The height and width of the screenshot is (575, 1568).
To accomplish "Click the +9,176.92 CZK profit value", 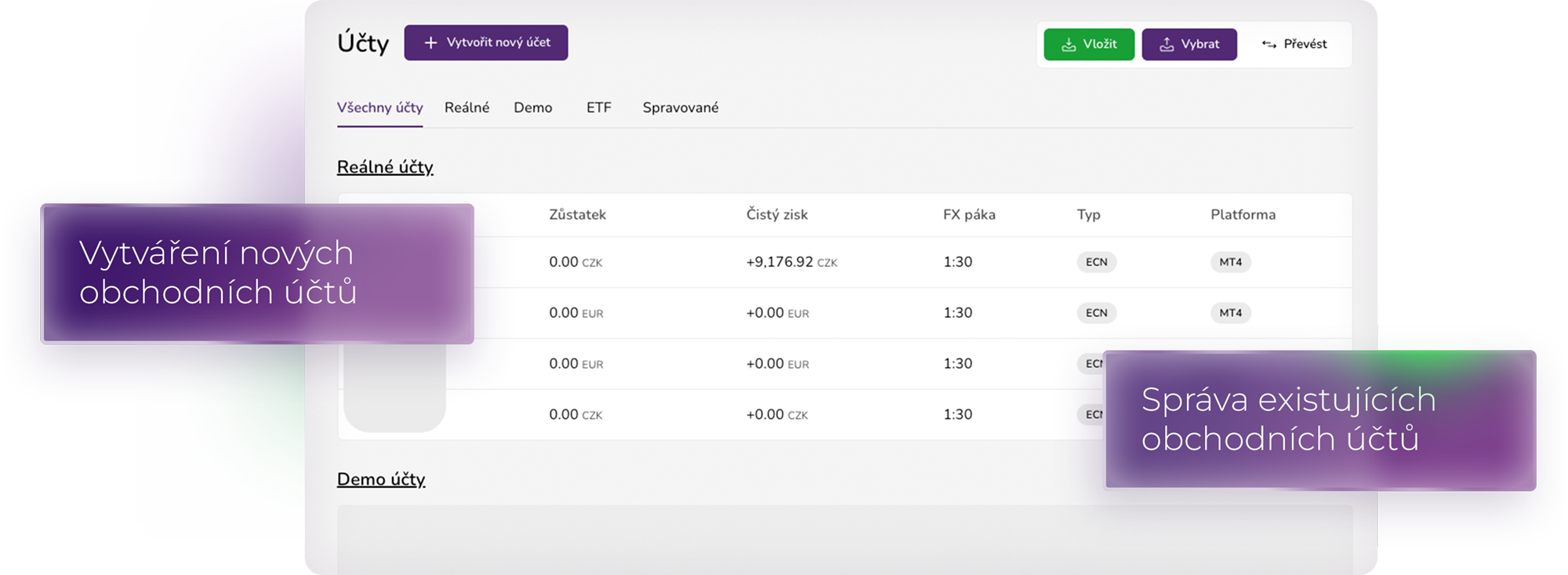I will point(792,262).
